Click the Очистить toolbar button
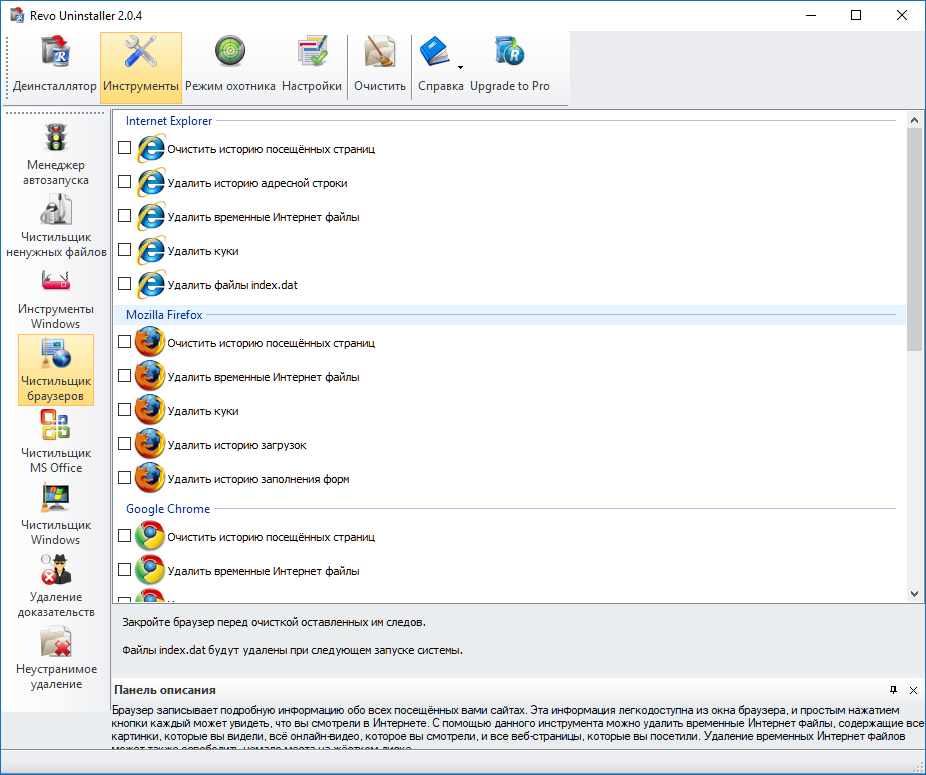Viewport: 926px width, 775px height. (x=380, y=66)
